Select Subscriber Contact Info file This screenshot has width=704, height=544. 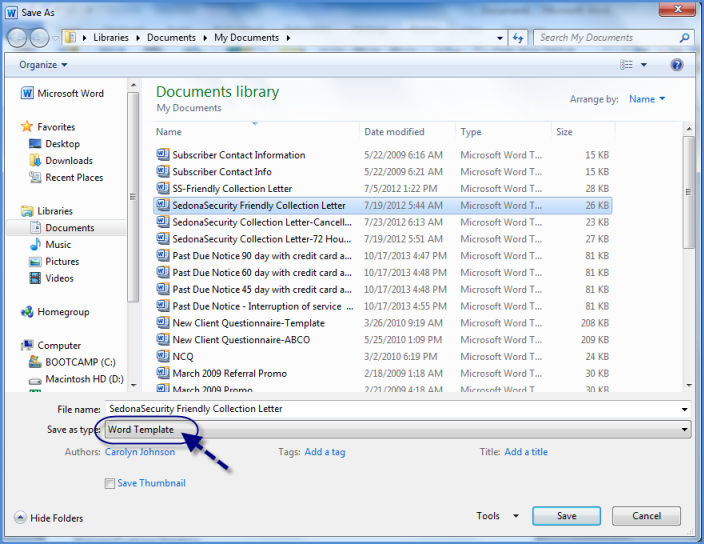coord(382,172)
